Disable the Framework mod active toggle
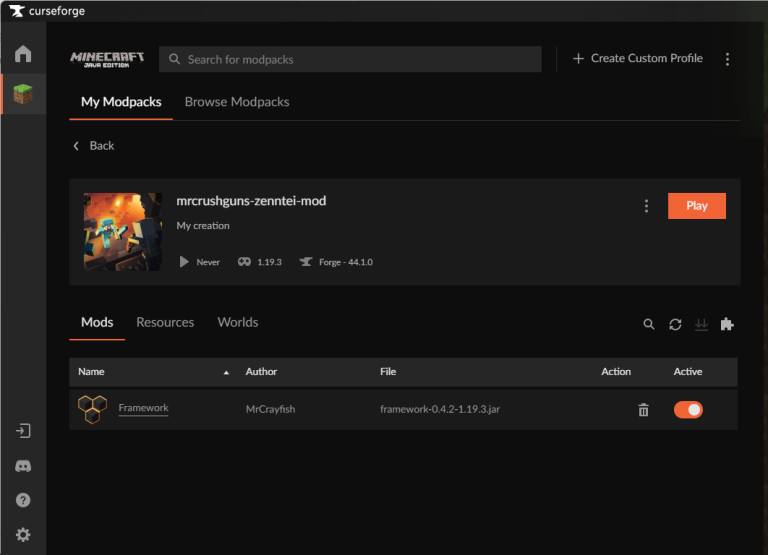Viewport: 768px width, 555px height. point(688,410)
